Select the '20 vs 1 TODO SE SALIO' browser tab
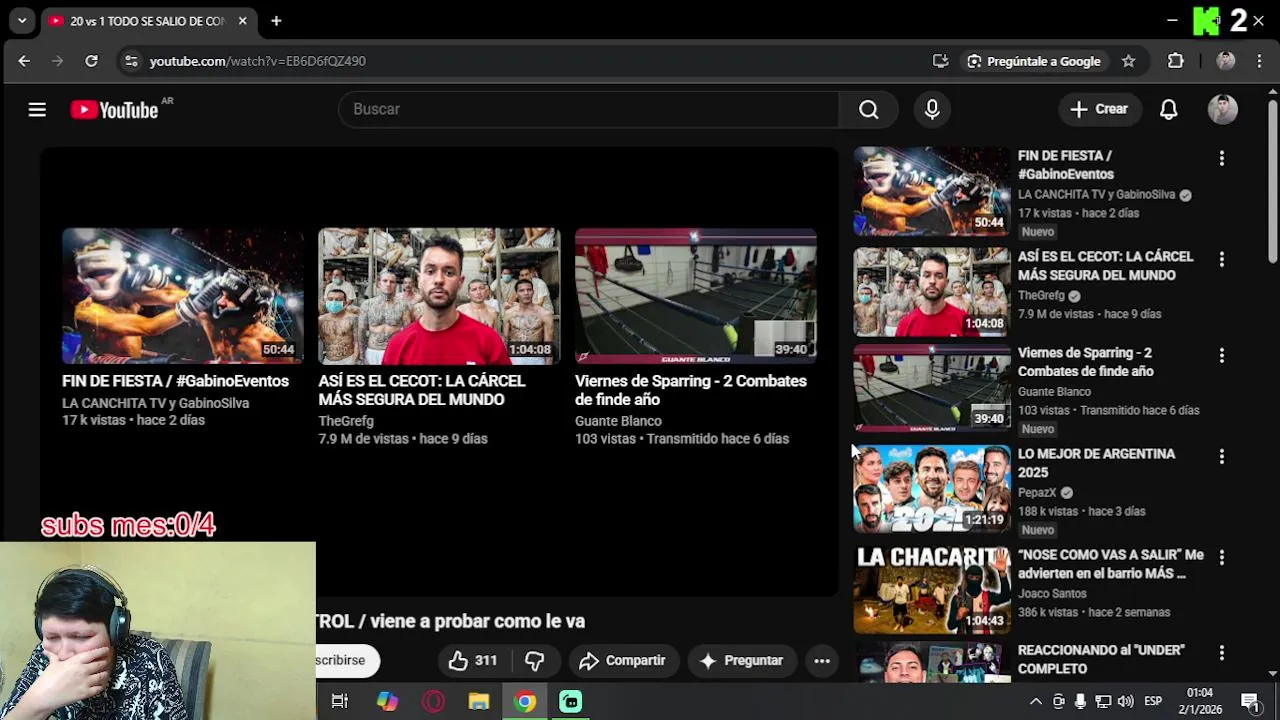The height and width of the screenshot is (720, 1280). (147, 21)
